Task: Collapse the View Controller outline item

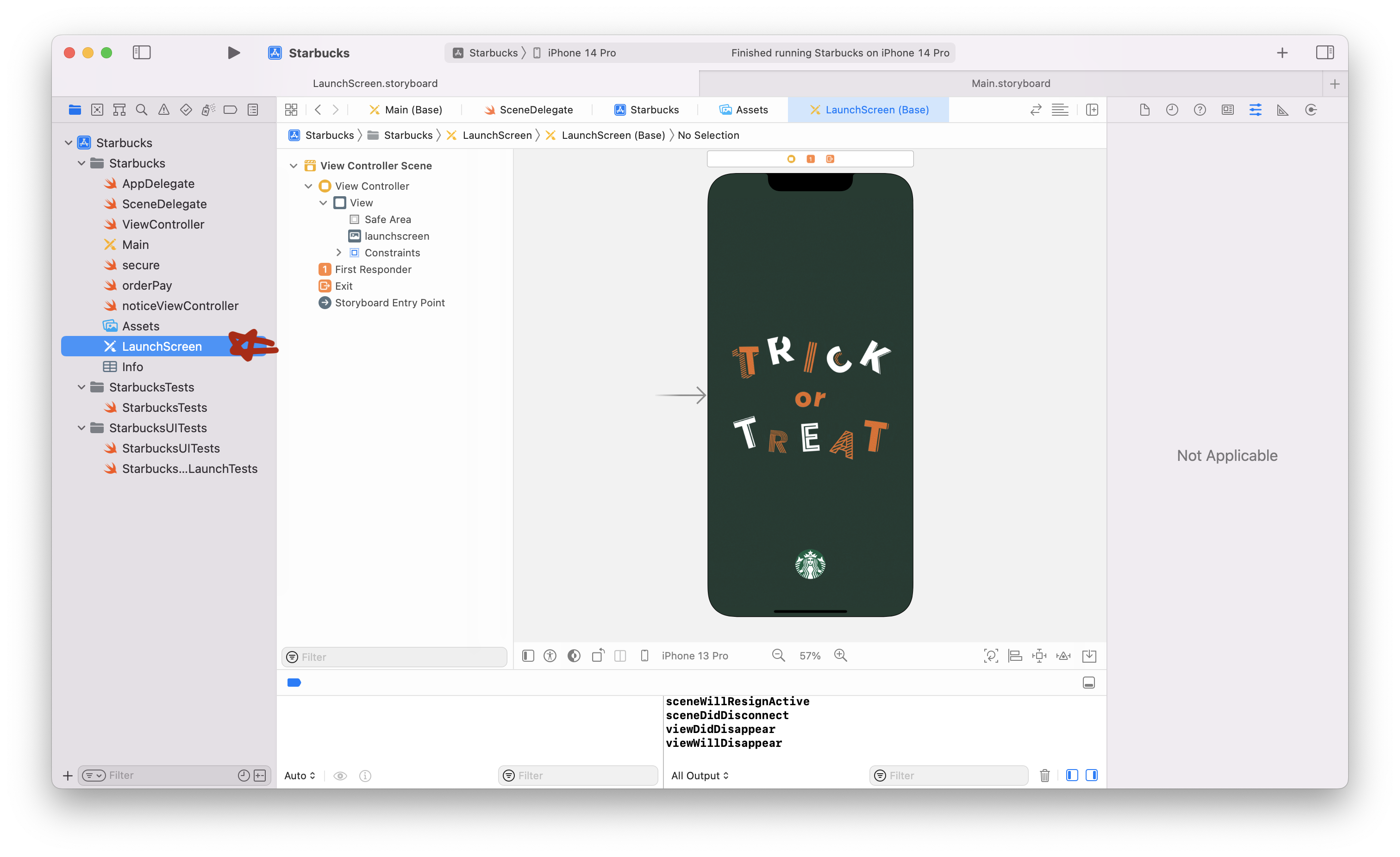Action: (x=308, y=186)
